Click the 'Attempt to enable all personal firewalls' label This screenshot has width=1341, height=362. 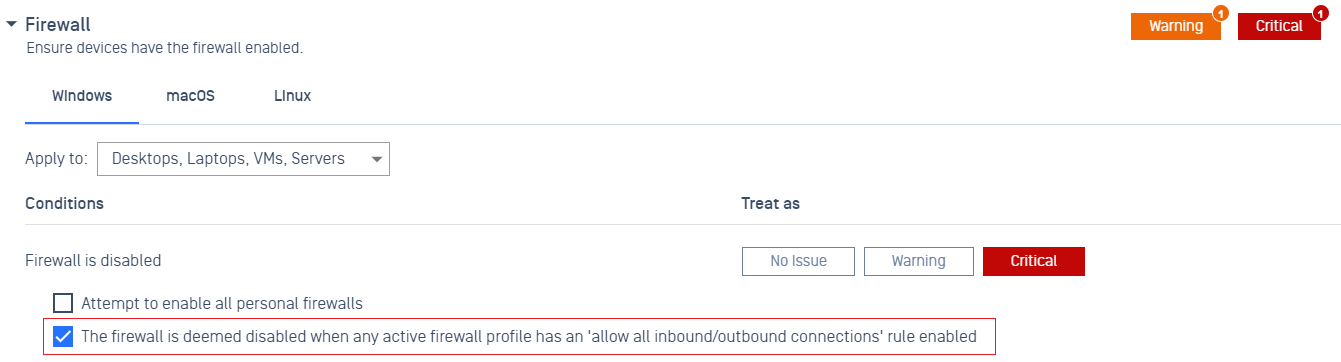tap(221, 303)
